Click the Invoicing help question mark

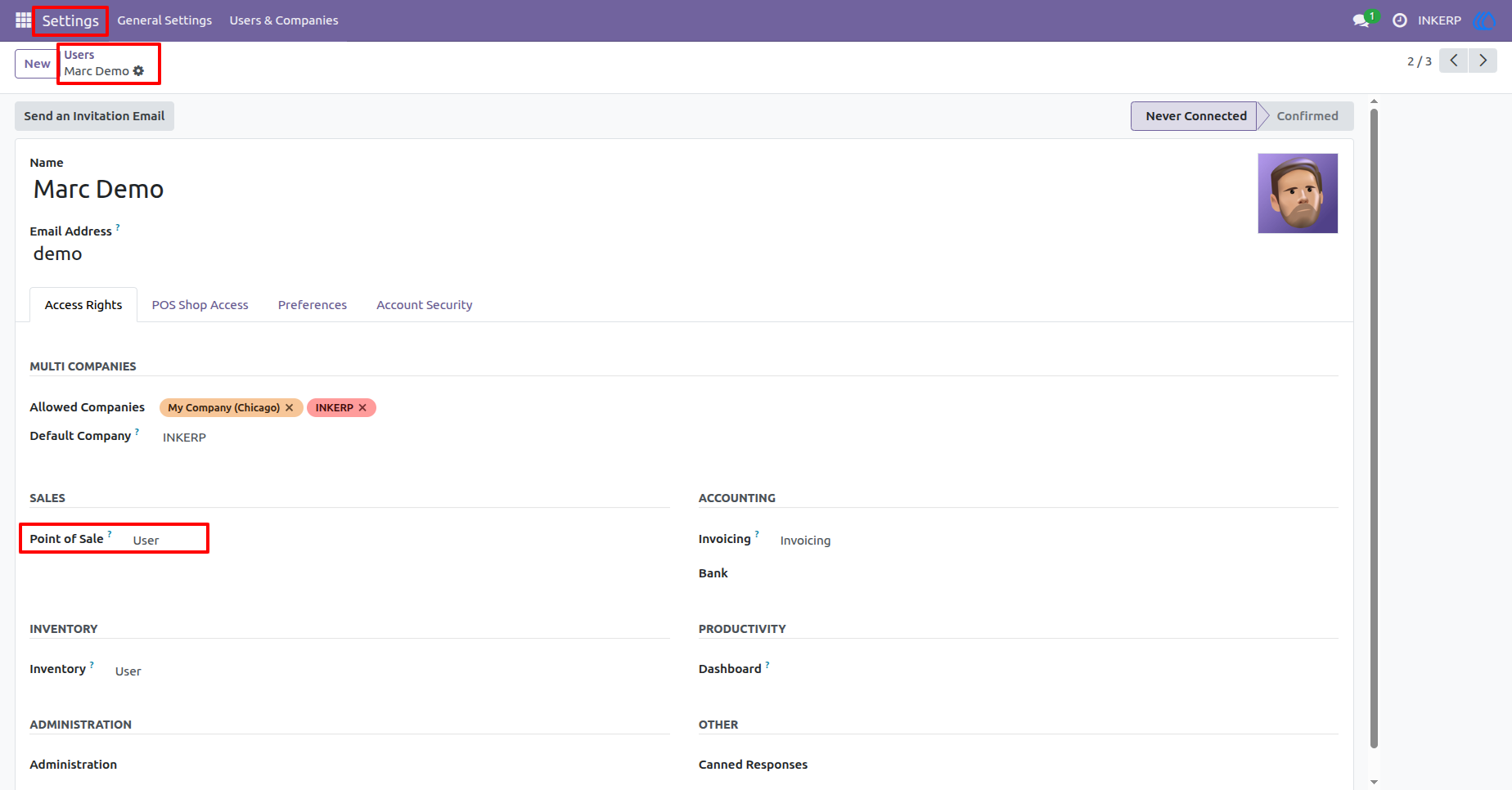[x=757, y=534]
